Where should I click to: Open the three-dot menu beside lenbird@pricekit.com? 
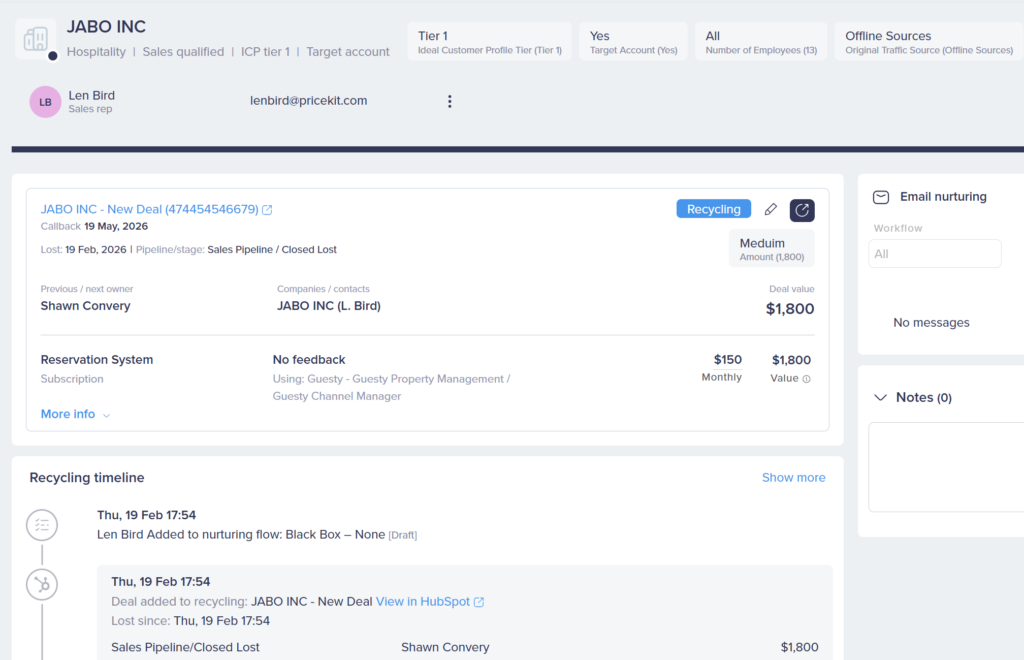[x=449, y=101]
